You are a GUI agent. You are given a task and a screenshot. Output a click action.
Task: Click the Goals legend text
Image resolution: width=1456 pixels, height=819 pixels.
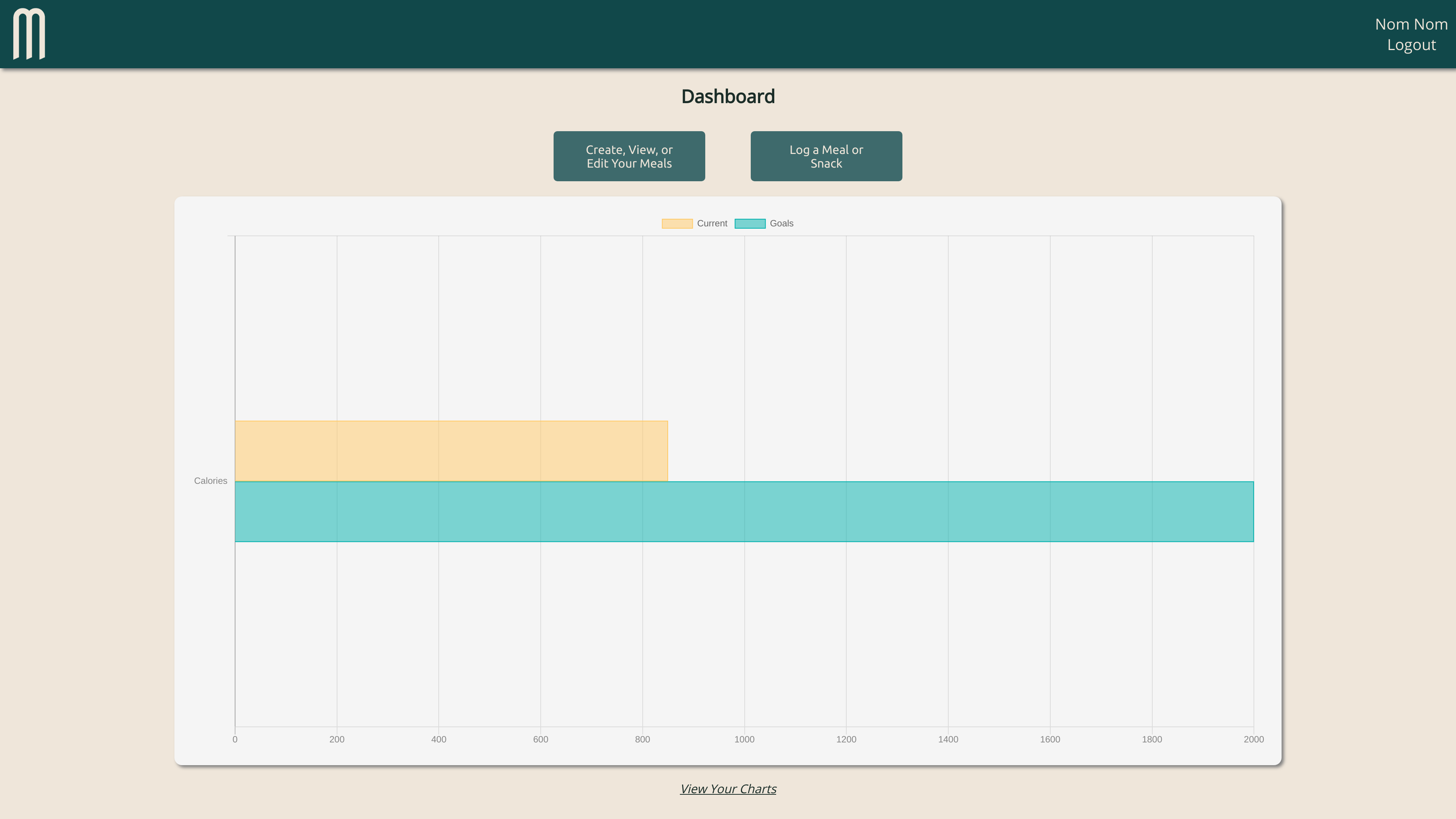(x=782, y=224)
